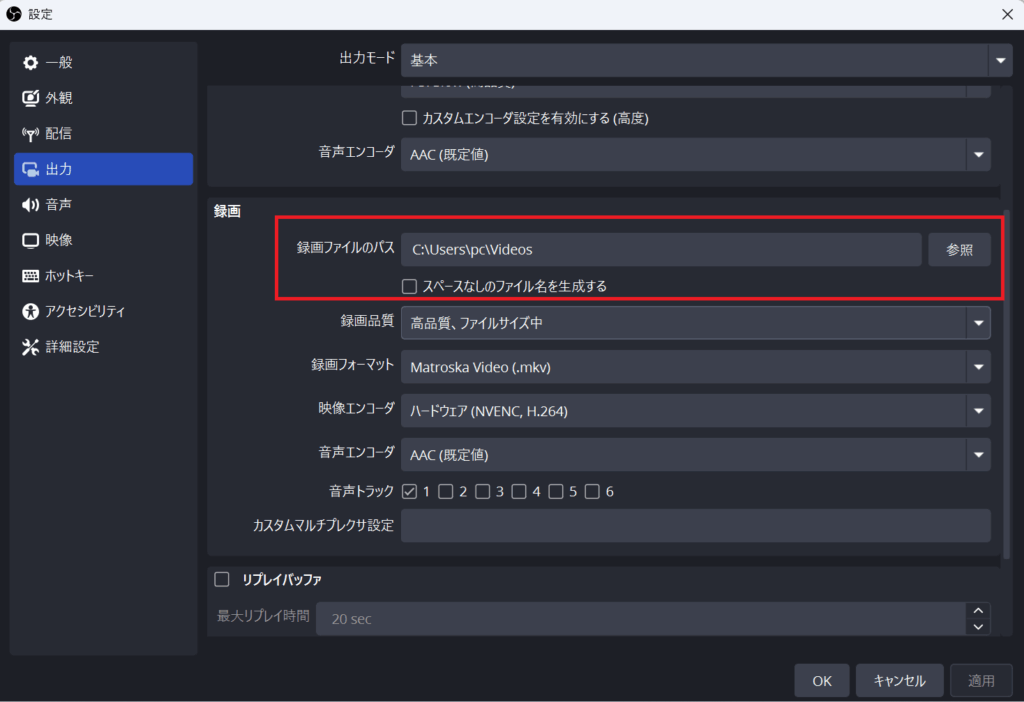Open 詳細設定 wrench tools icon

pyautogui.click(x=30, y=347)
